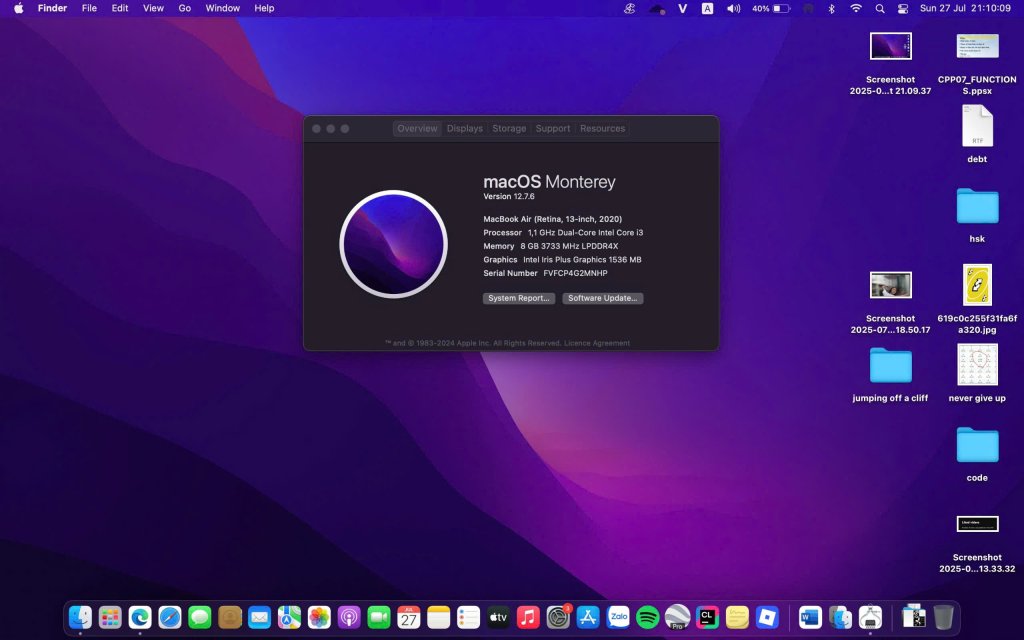
Task: Click the App Store Dock icon
Action: [588, 617]
